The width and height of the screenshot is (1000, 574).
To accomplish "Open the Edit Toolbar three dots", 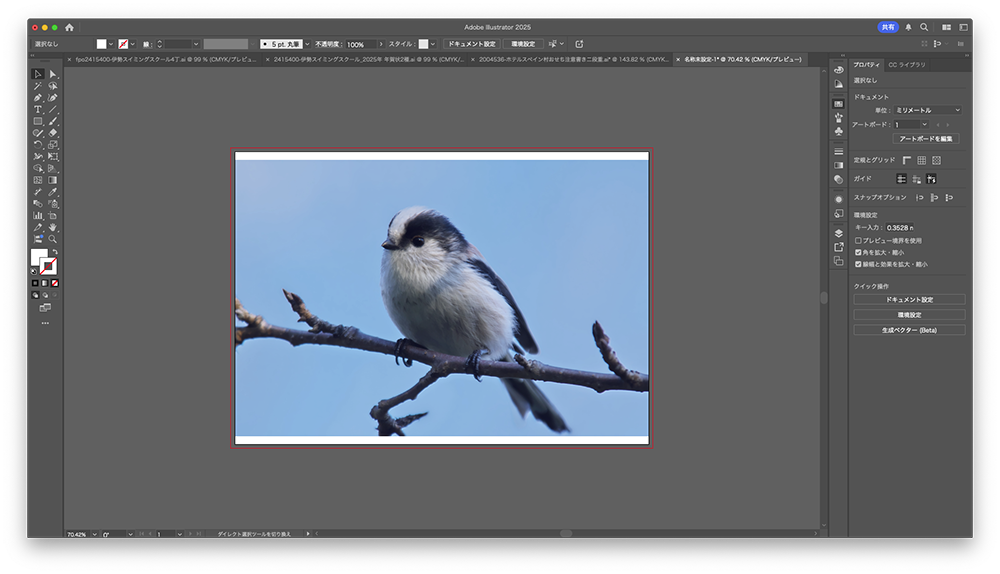I will point(45,323).
